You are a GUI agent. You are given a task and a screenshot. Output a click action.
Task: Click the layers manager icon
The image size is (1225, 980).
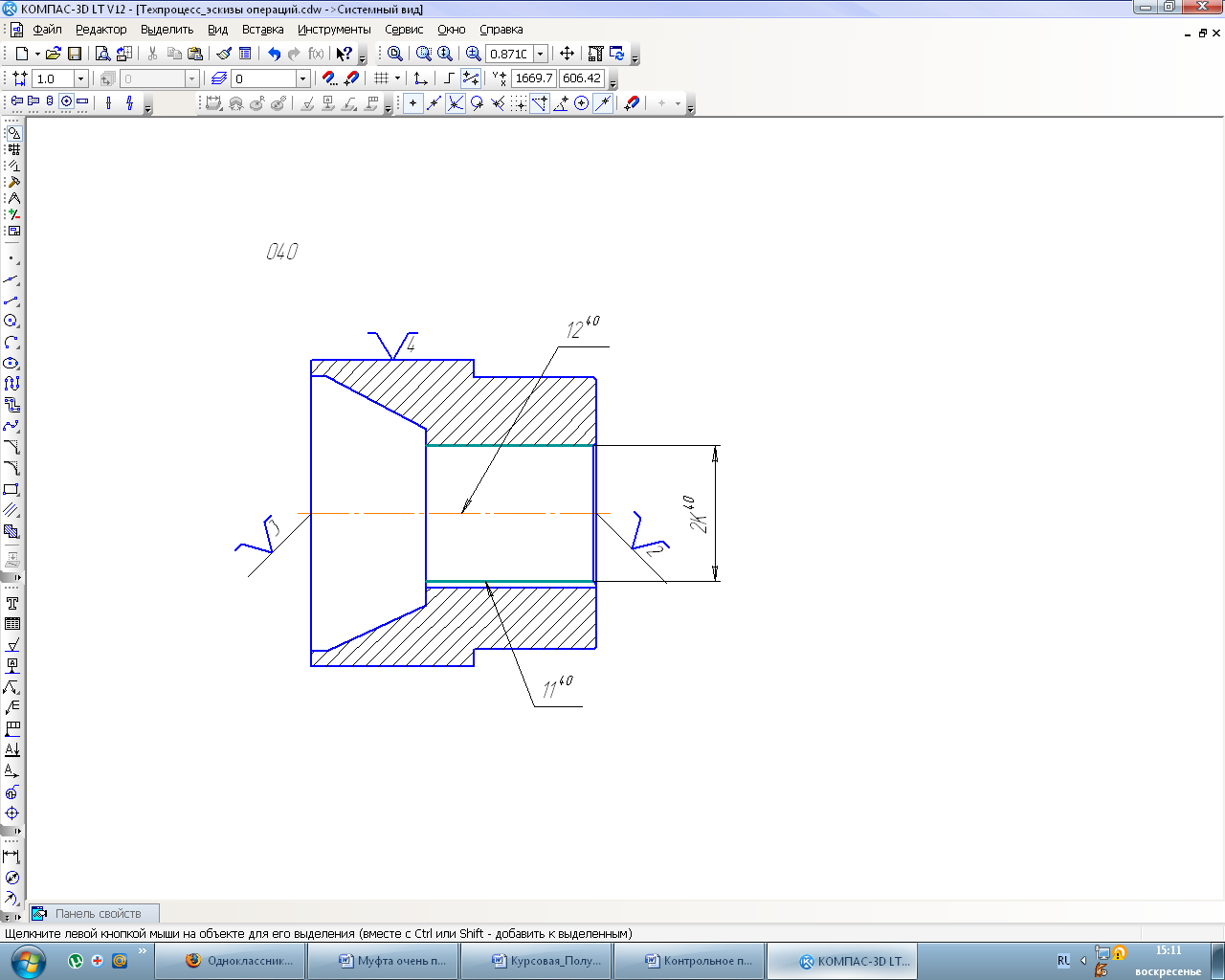(219, 78)
